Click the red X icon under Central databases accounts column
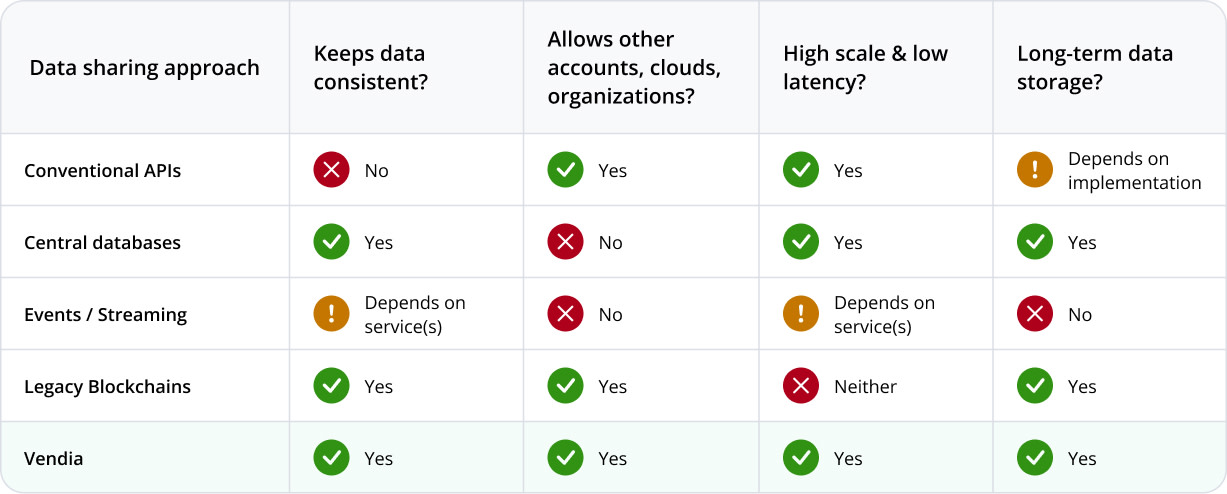The image size is (1227, 494). tap(565, 242)
